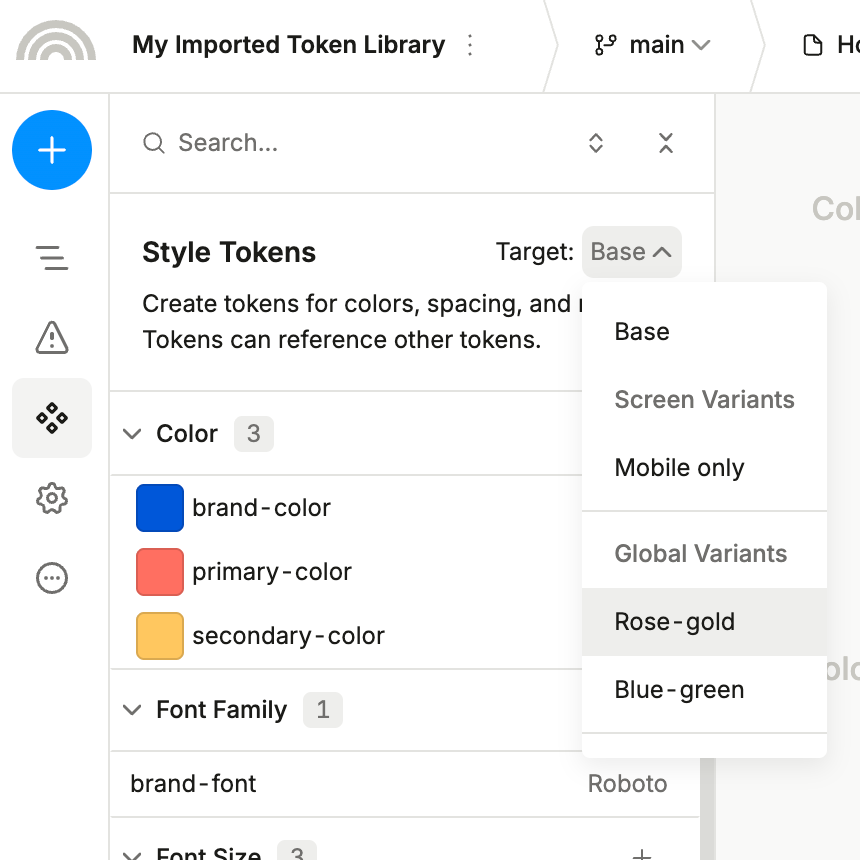The height and width of the screenshot is (860, 860).
Task: Open the warnings panel via triangle icon
Action: [52, 338]
